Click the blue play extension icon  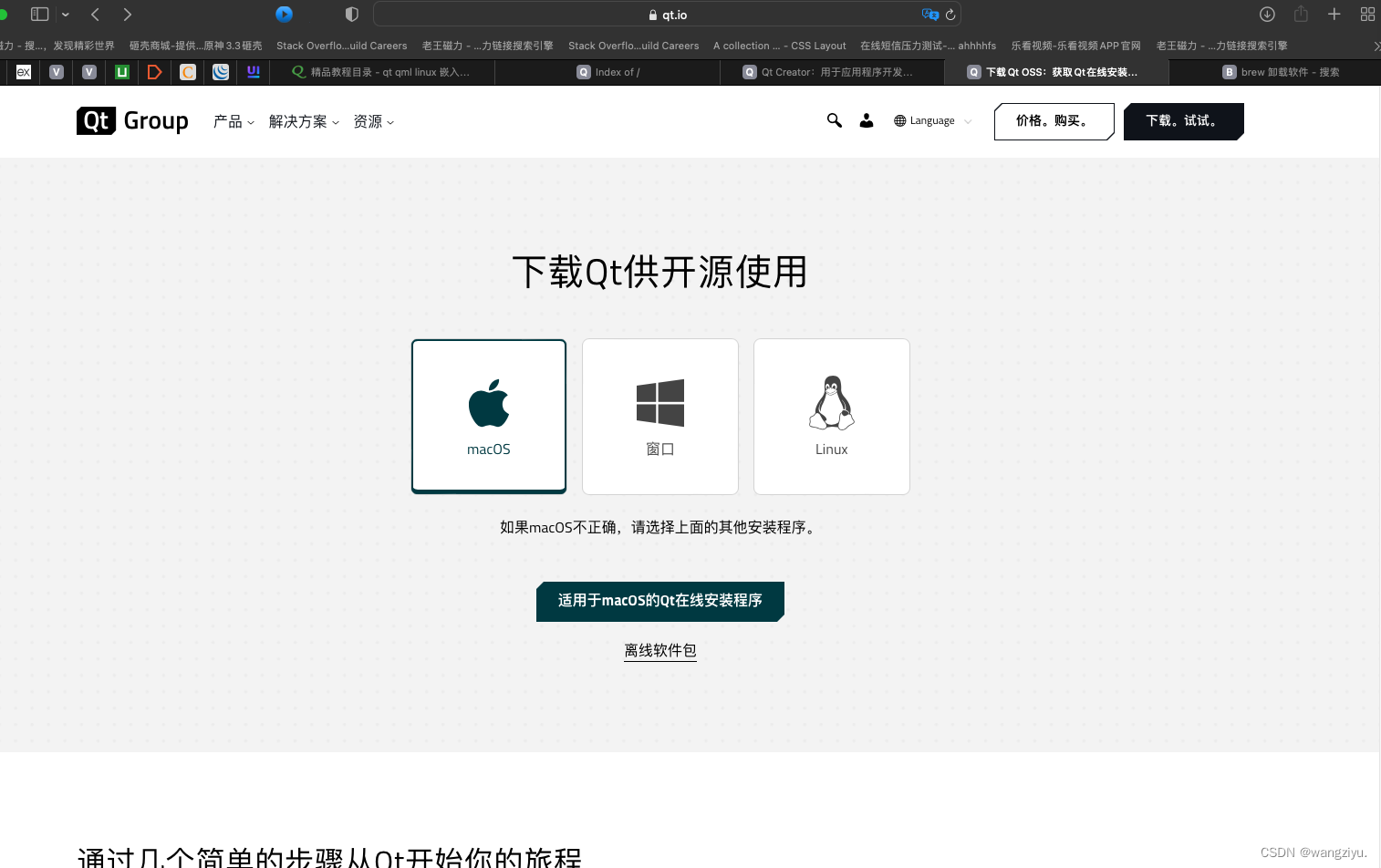coord(284,15)
